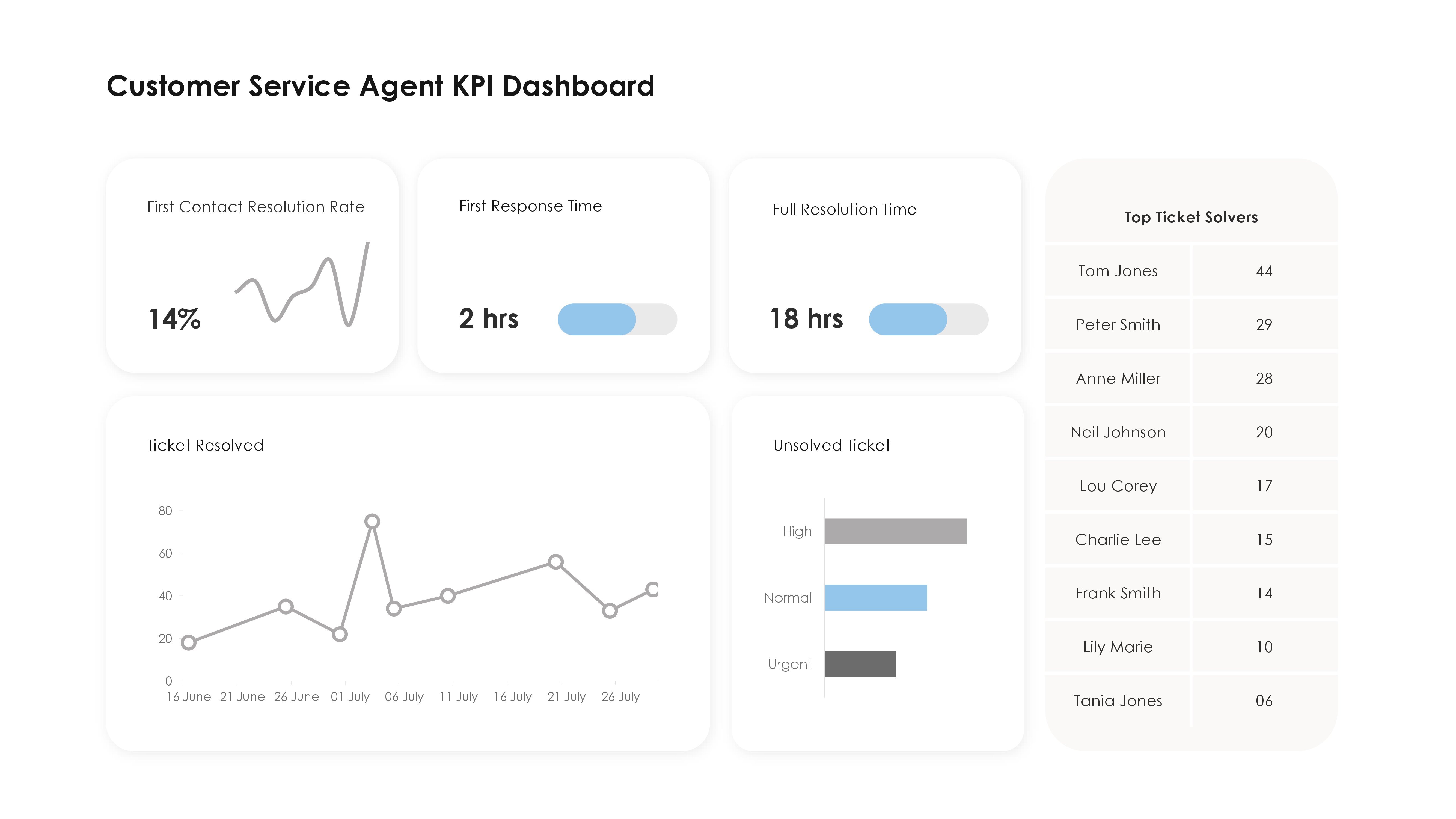Click the score 29 cell
Screen dimensions: 1456x819
1265,324
